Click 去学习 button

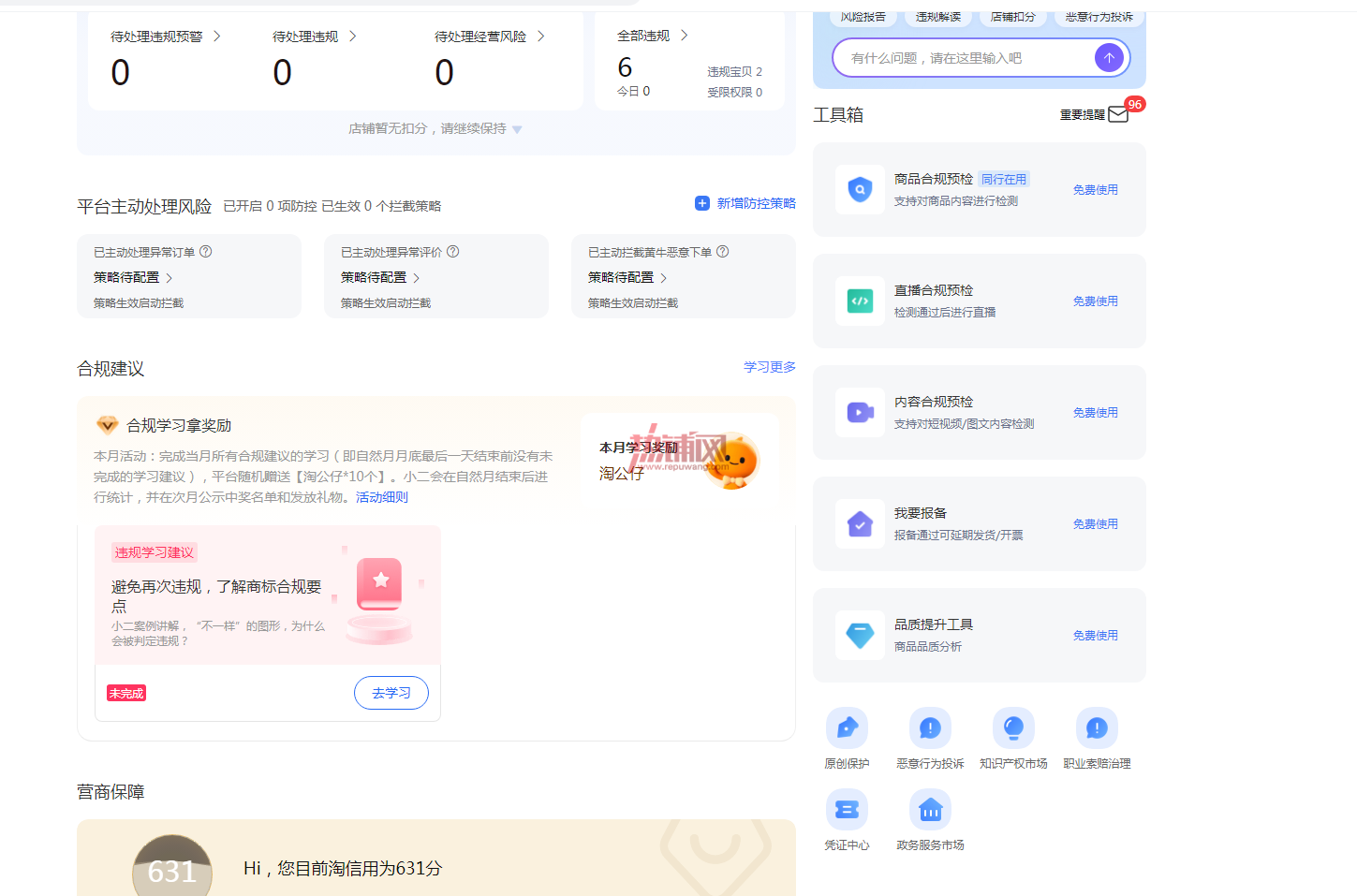click(391, 693)
